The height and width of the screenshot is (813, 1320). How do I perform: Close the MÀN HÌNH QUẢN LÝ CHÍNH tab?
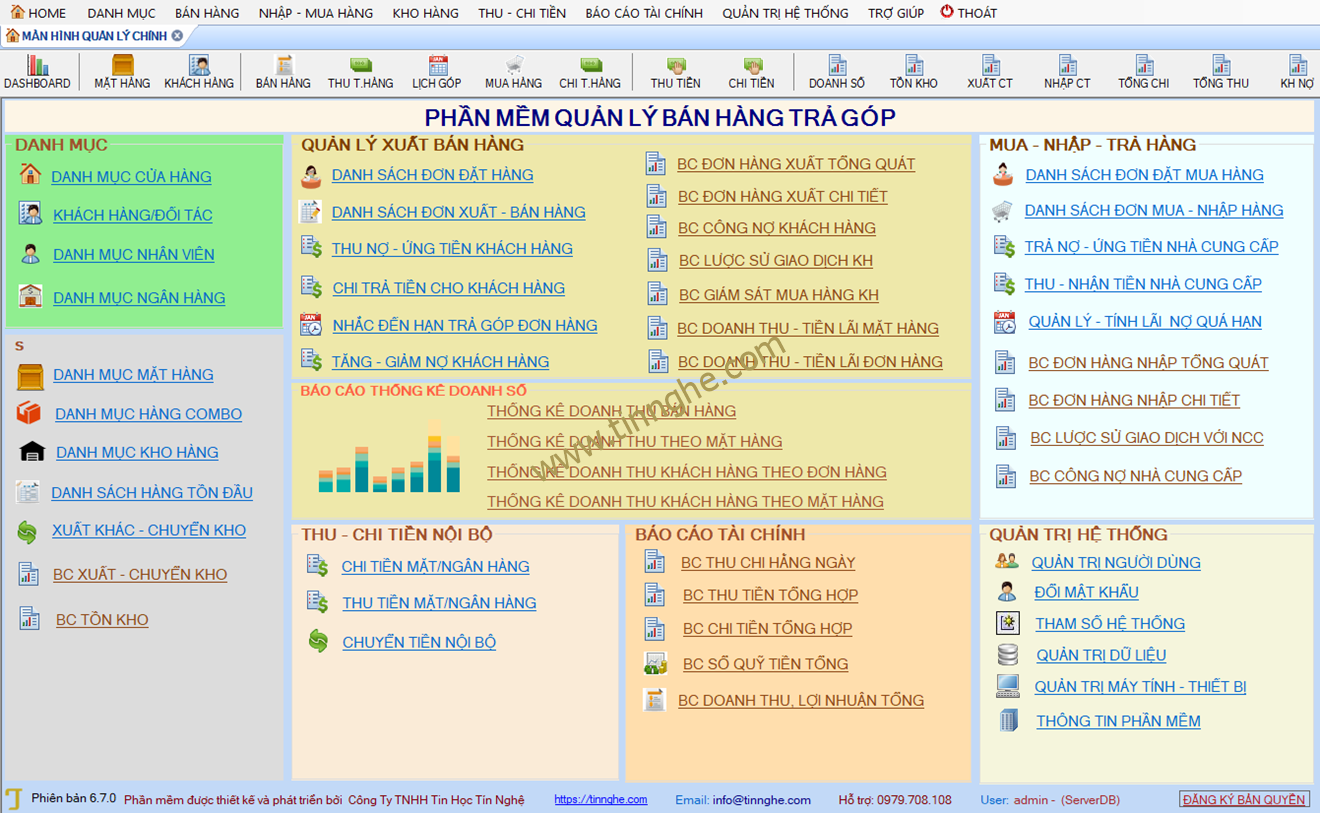[177, 35]
